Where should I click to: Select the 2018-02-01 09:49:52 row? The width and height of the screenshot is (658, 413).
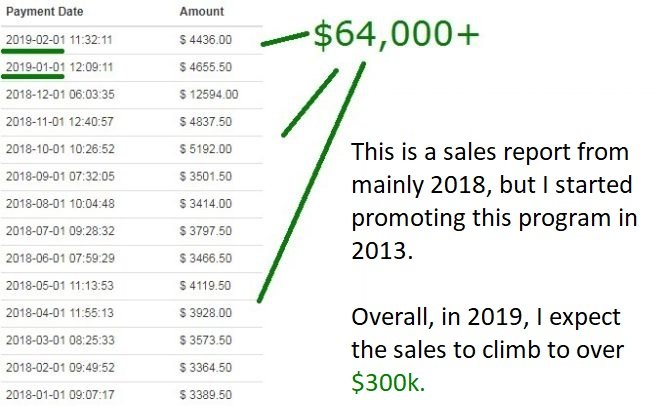[132, 368]
